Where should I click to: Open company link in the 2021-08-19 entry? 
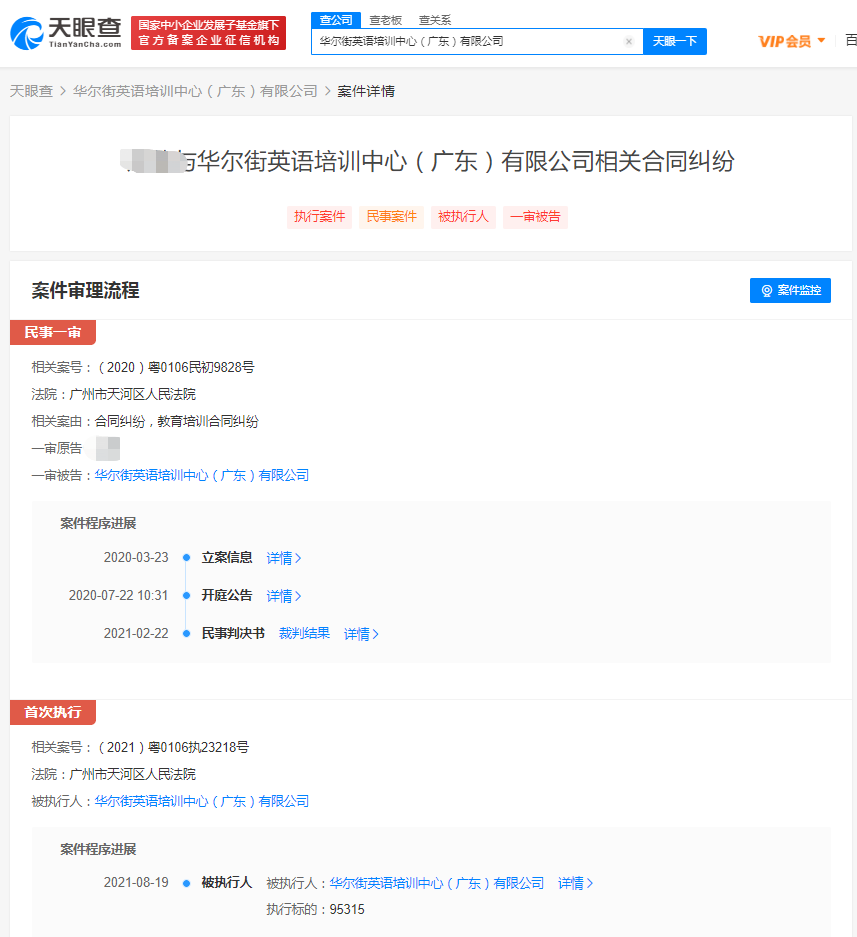437,883
